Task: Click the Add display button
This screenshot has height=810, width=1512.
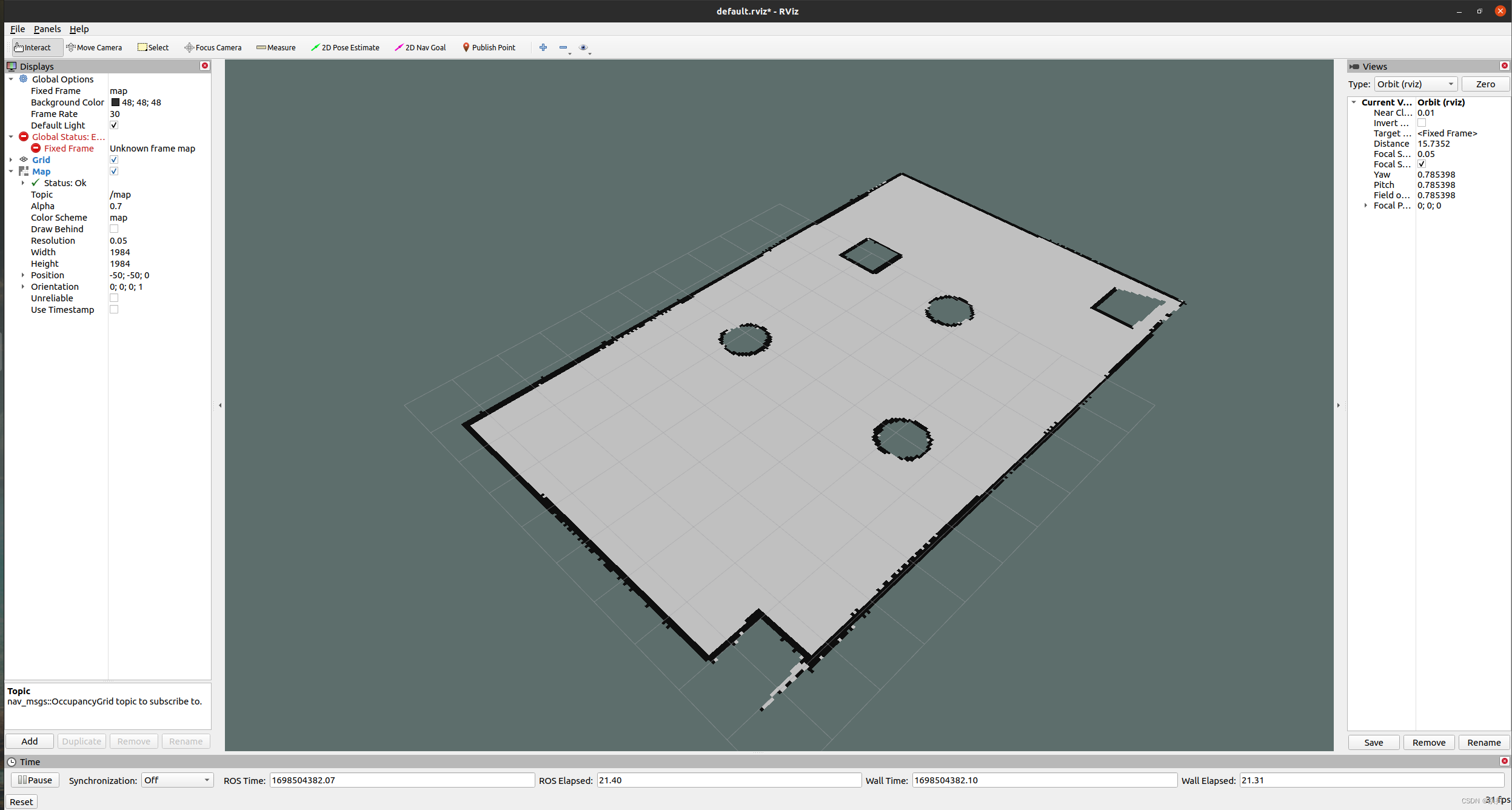Action: [x=29, y=741]
